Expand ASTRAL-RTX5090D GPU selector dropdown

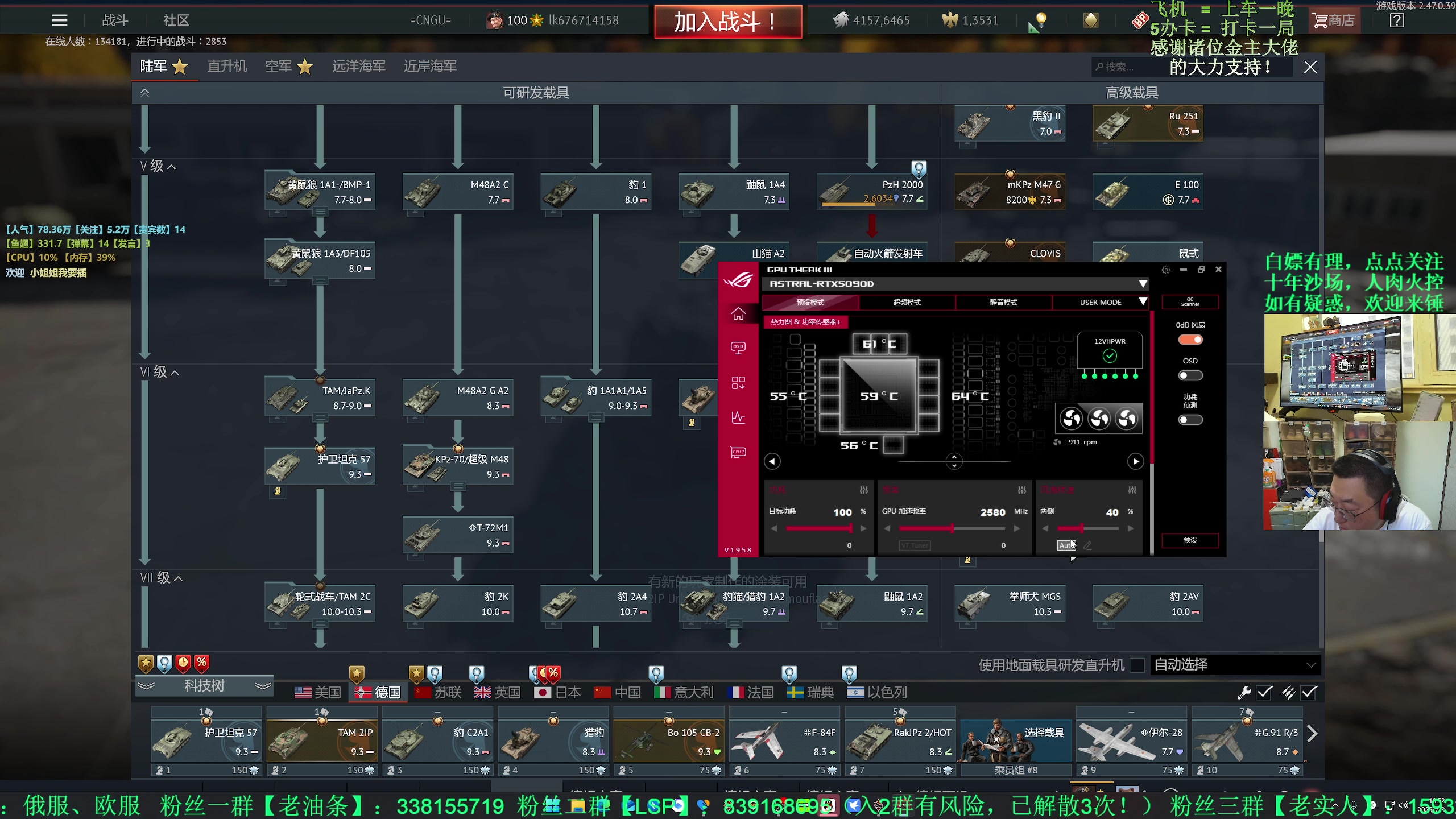point(1143,284)
